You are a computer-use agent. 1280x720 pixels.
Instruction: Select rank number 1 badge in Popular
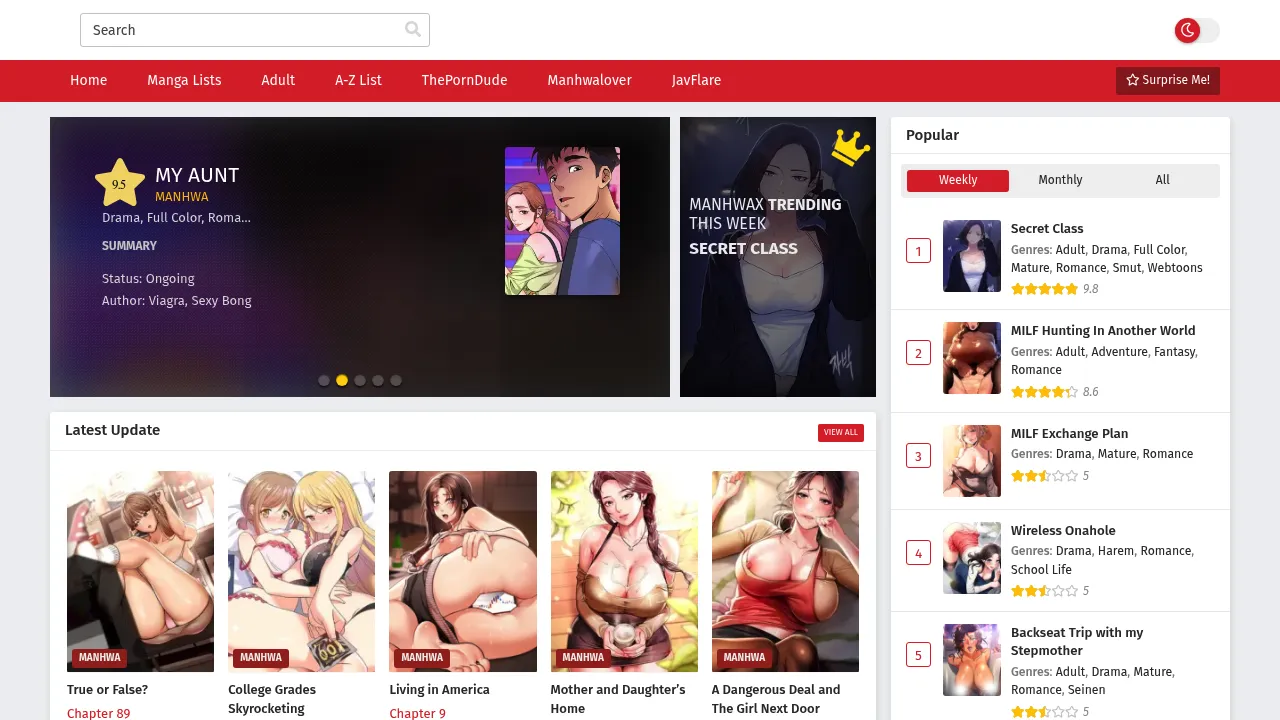(918, 251)
